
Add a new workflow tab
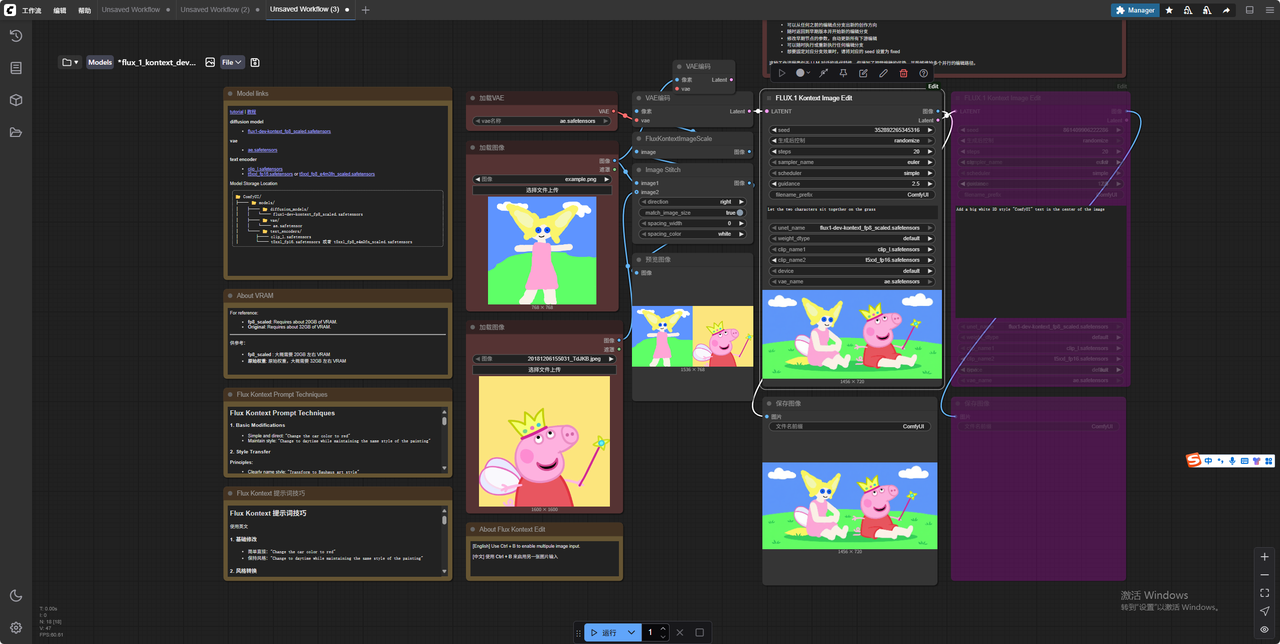coord(365,10)
